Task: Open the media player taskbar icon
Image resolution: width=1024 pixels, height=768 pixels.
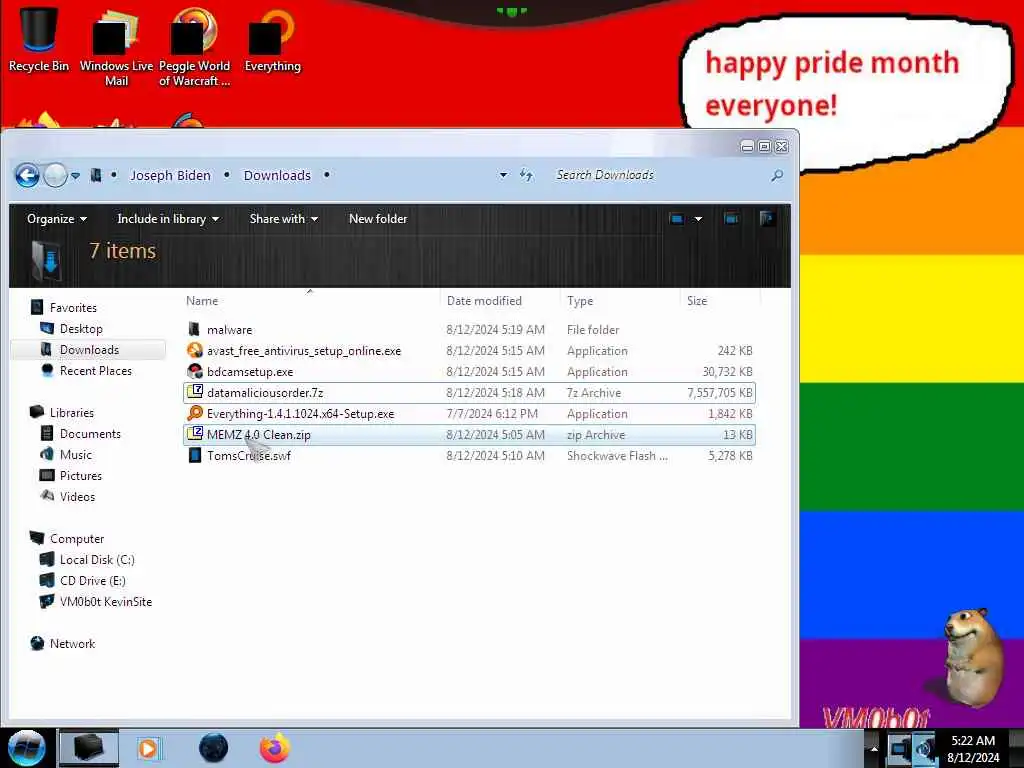Action: pos(148,748)
